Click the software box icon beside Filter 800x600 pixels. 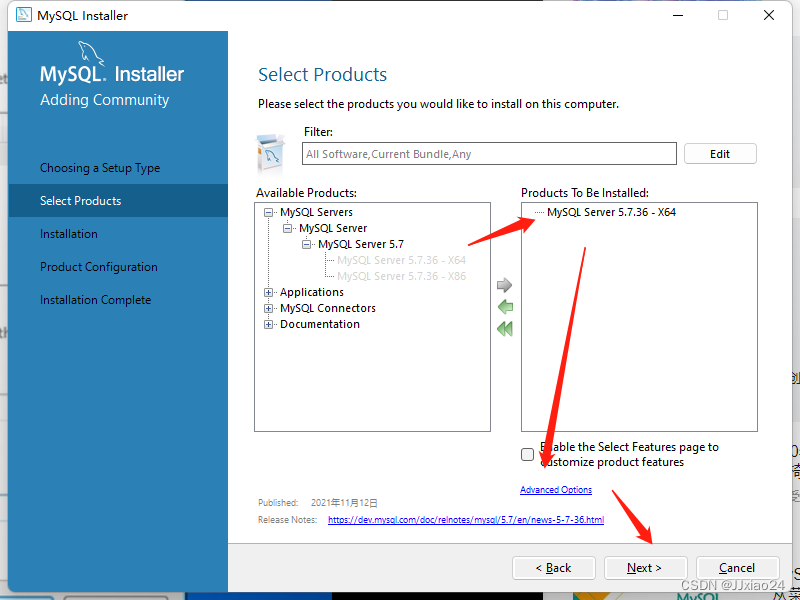(271, 154)
